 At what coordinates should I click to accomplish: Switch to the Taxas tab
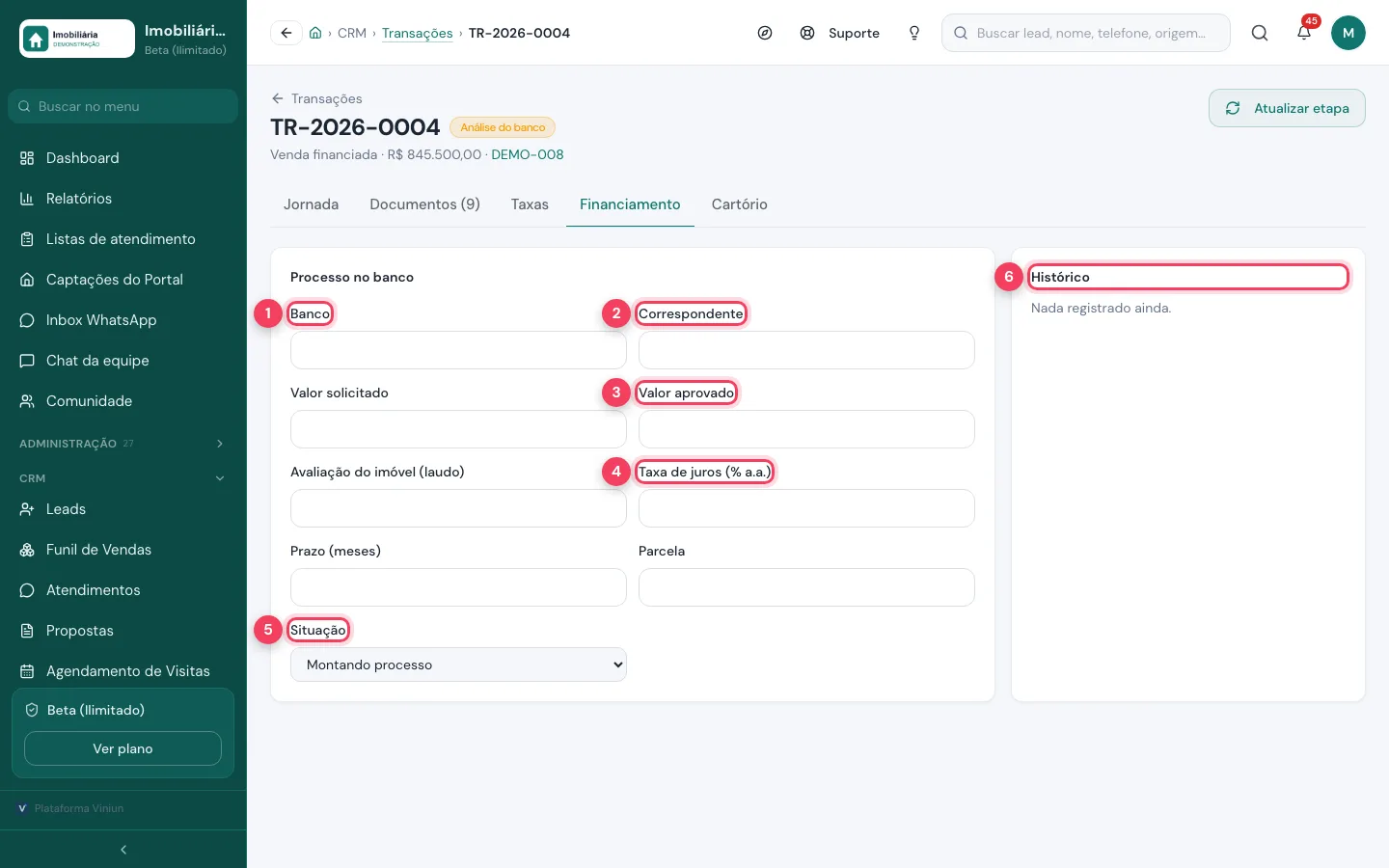pyautogui.click(x=530, y=204)
